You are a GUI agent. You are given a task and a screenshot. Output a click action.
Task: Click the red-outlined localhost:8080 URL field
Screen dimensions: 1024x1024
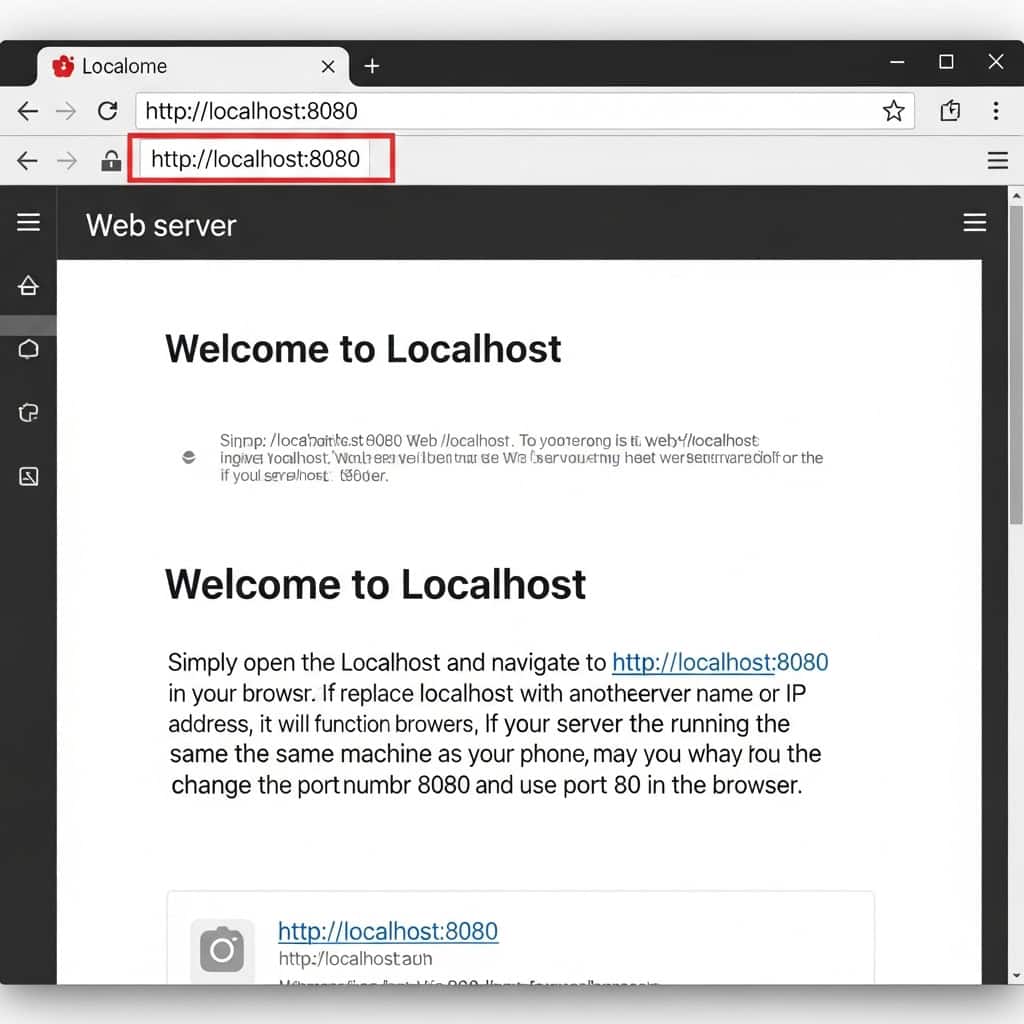(260, 159)
